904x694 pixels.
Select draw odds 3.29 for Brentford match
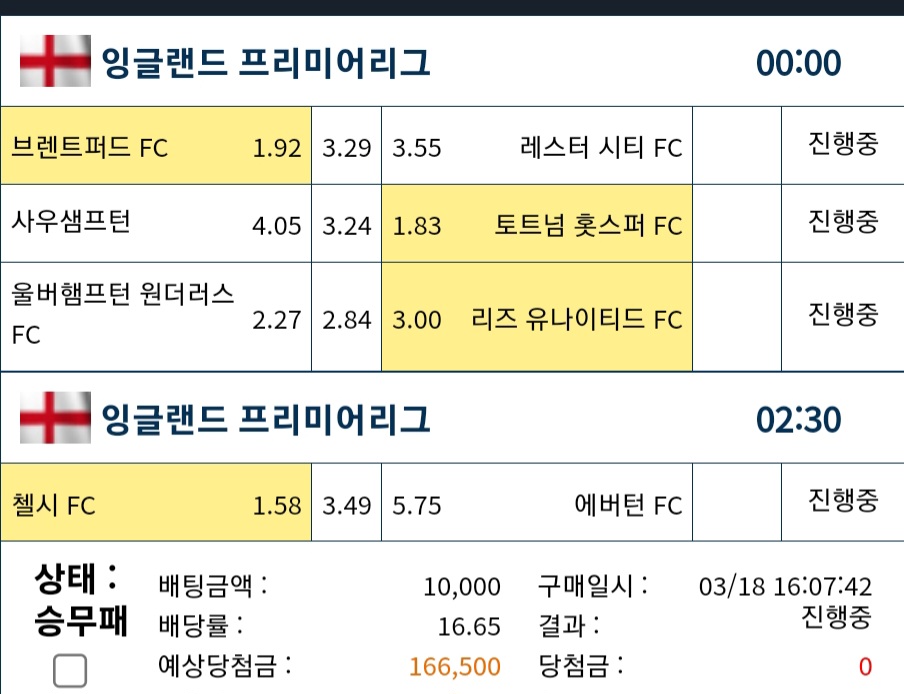pos(346,146)
